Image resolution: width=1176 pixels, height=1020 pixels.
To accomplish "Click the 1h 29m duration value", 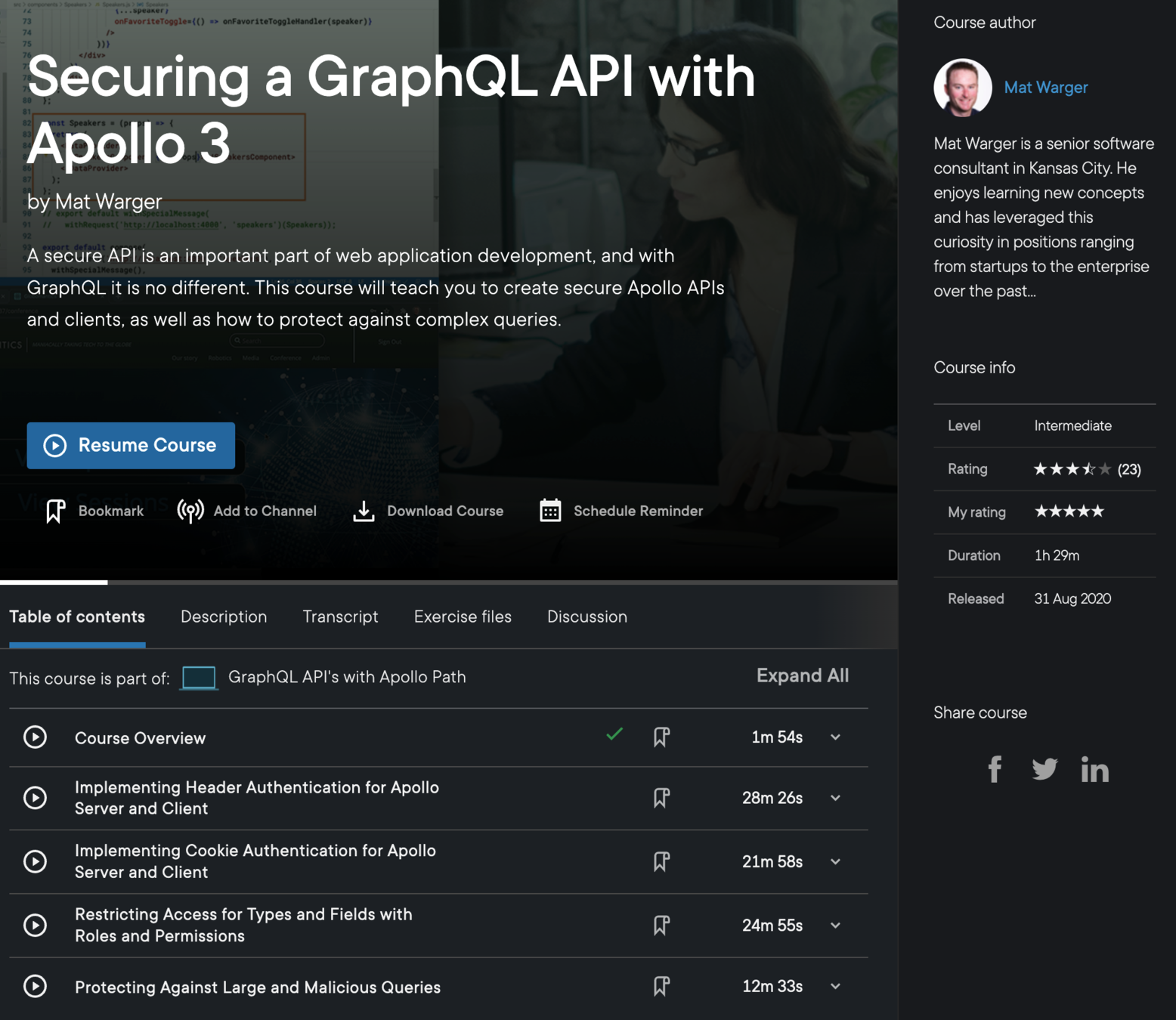I will (1057, 555).
